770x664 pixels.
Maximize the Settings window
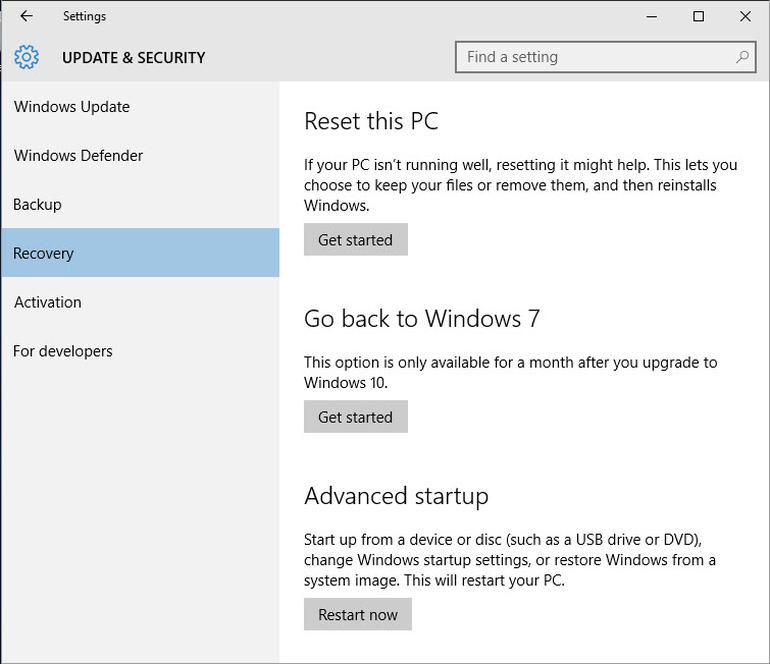click(x=698, y=16)
